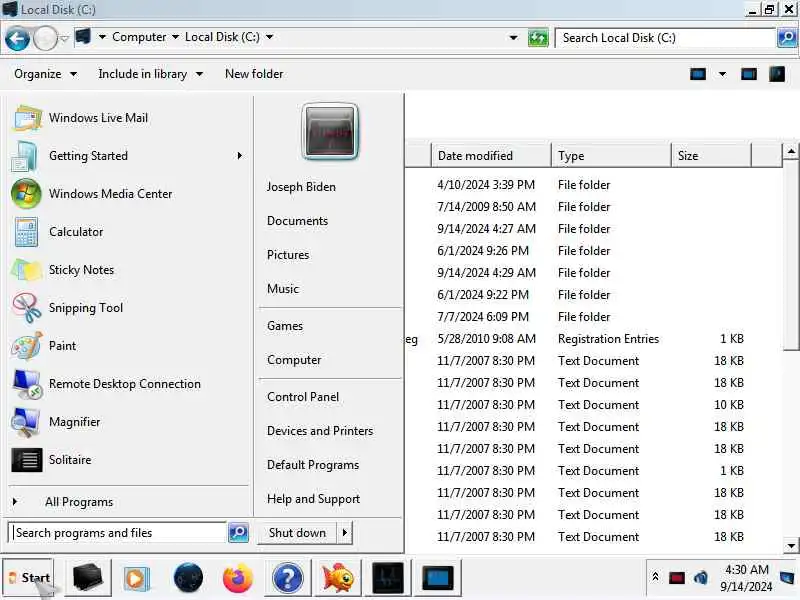Open Explorer help icon in toolbar
This screenshot has height=600, width=800.
pos(777,74)
